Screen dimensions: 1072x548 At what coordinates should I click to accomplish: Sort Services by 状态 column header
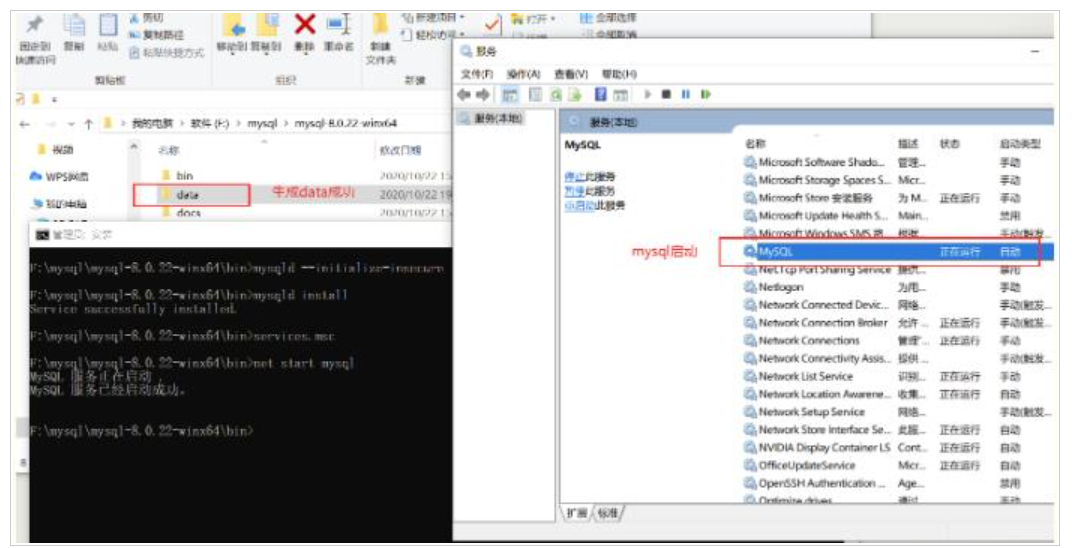click(950, 144)
